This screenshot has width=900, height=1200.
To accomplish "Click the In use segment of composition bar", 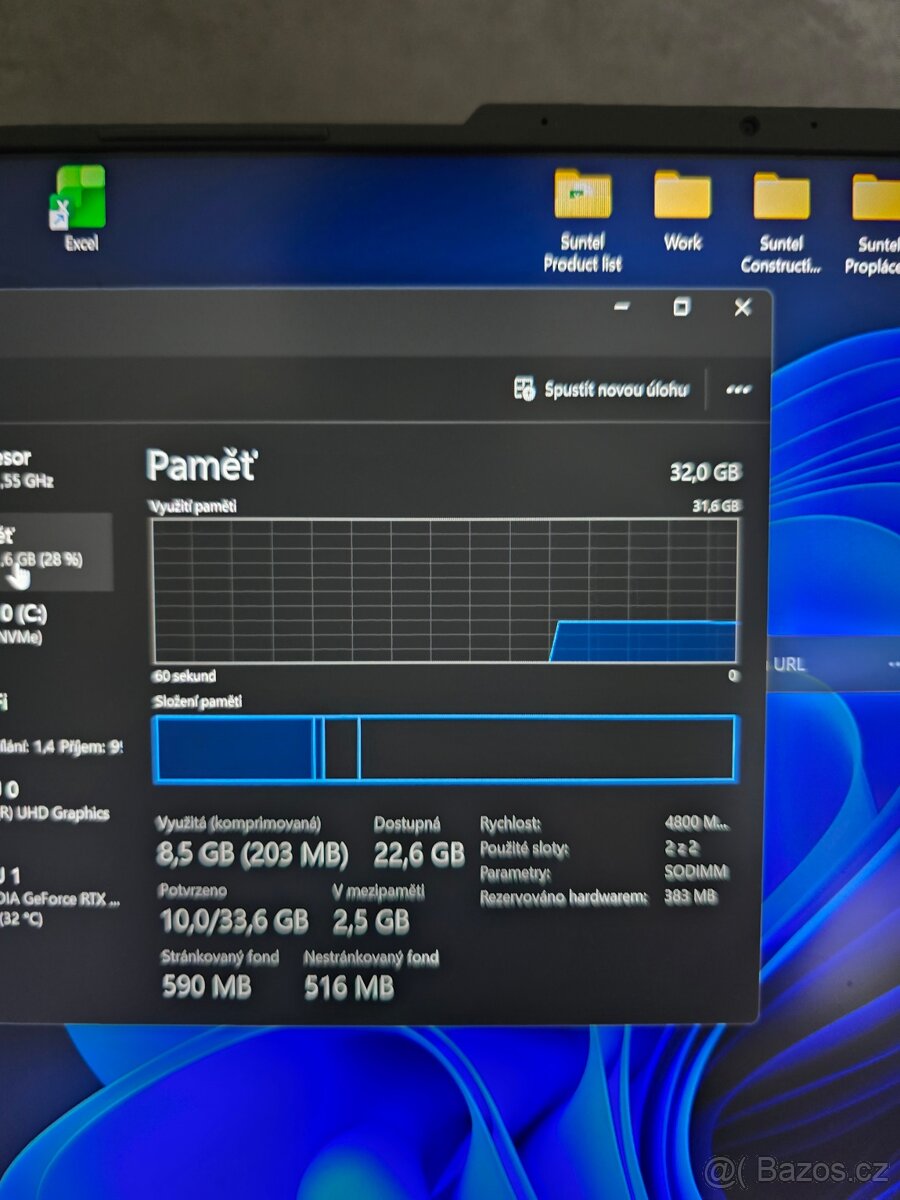I will (235, 748).
